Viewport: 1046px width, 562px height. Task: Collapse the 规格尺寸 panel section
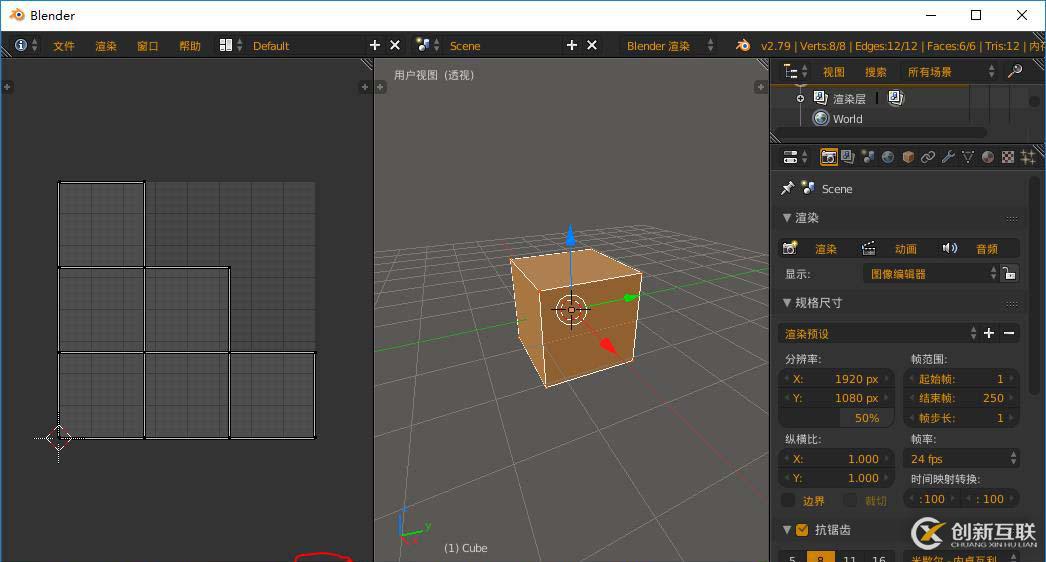[787, 303]
